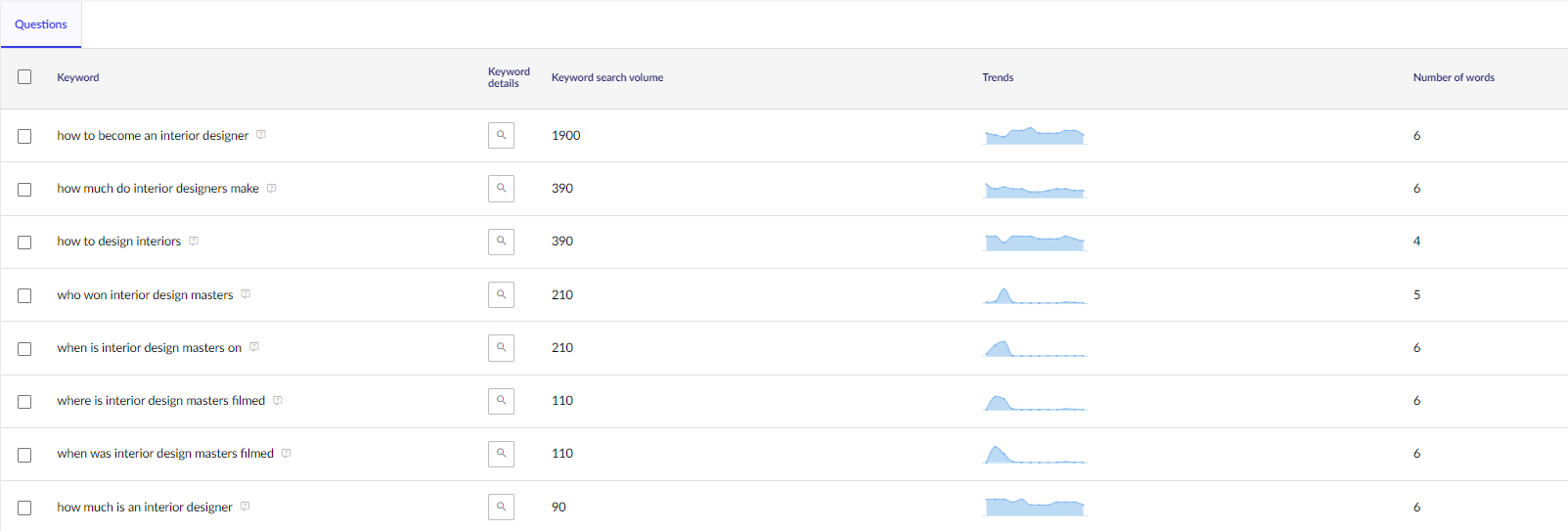Click the Trends column header
The image size is (1568, 531).
[998, 77]
